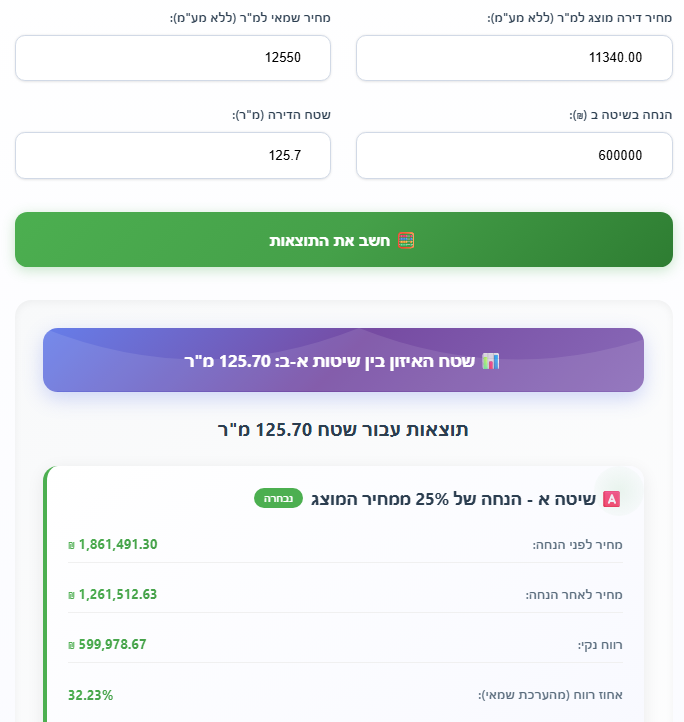Focus the displayed price field showing 11340.00
The image size is (684, 722).
click(x=514, y=58)
